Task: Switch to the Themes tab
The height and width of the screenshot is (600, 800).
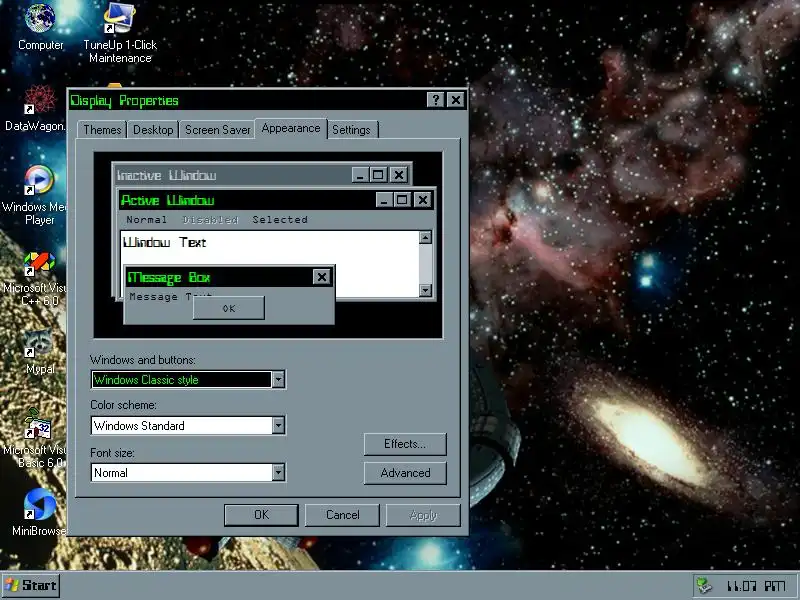Action: (102, 130)
